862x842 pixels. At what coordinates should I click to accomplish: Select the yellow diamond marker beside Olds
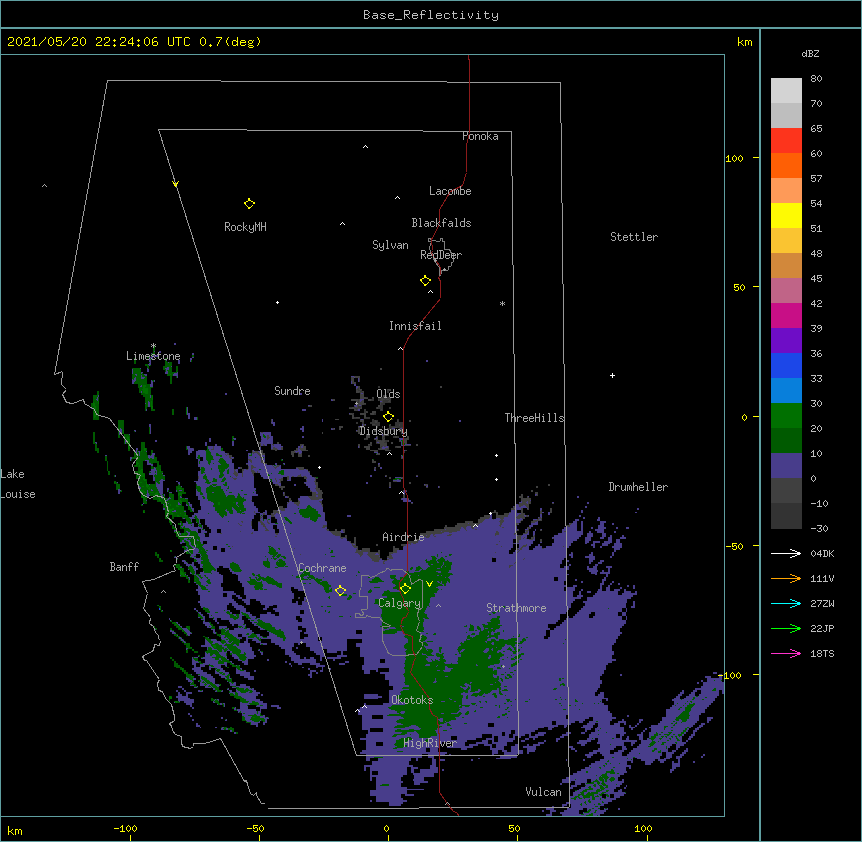[x=388, y=417]
